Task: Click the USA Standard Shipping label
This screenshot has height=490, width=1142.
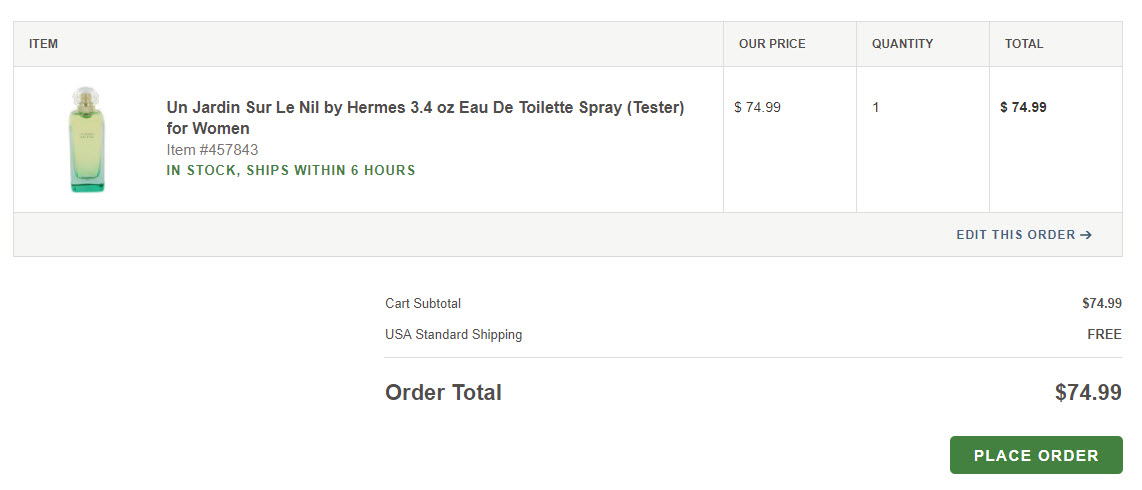Action: pos(454,335)
